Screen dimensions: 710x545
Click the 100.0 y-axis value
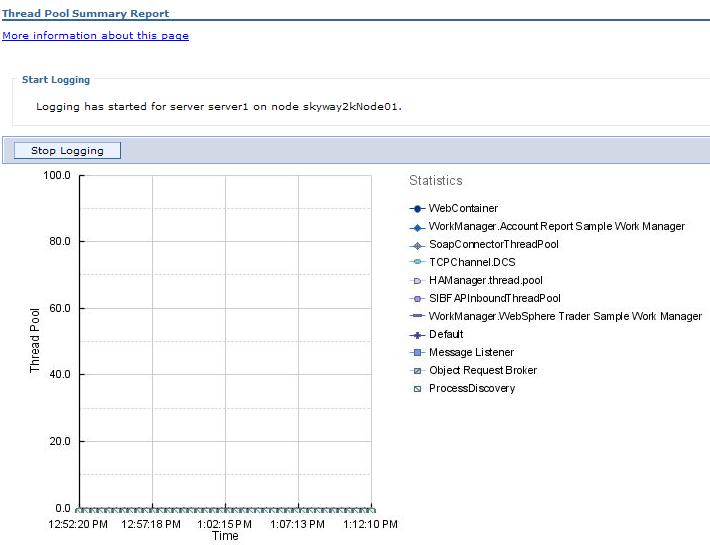(57, 175)
